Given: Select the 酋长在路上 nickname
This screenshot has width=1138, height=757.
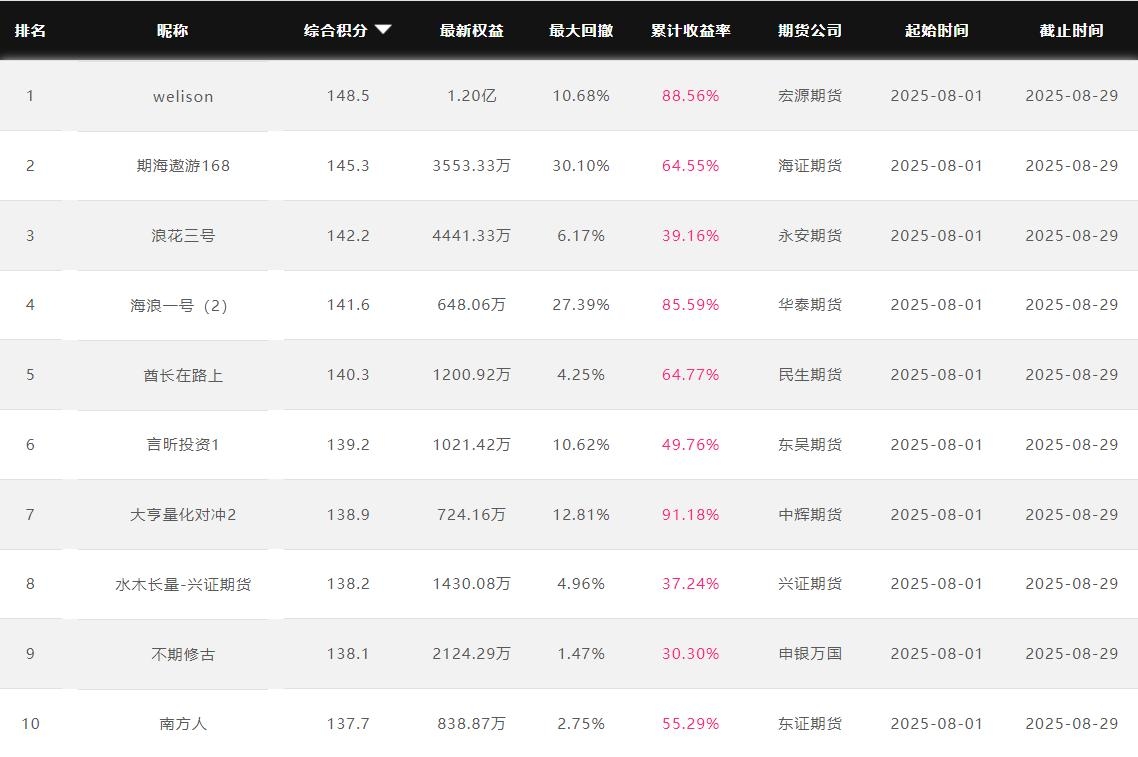Looking at the screenshot, I should pyautogui.click(x=183, y=375).
